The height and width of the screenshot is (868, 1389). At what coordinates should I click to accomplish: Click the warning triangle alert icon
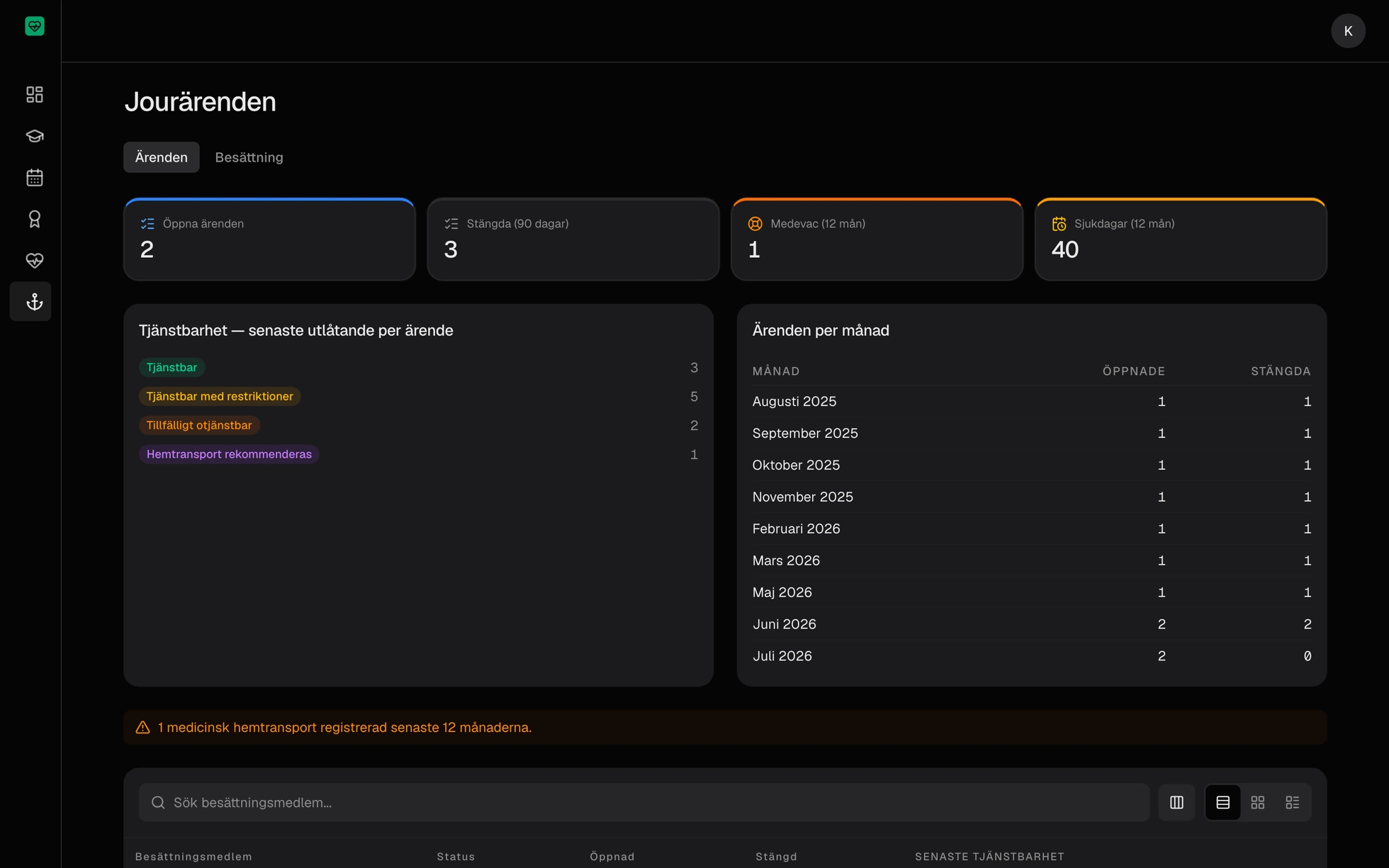coord(142,728)
